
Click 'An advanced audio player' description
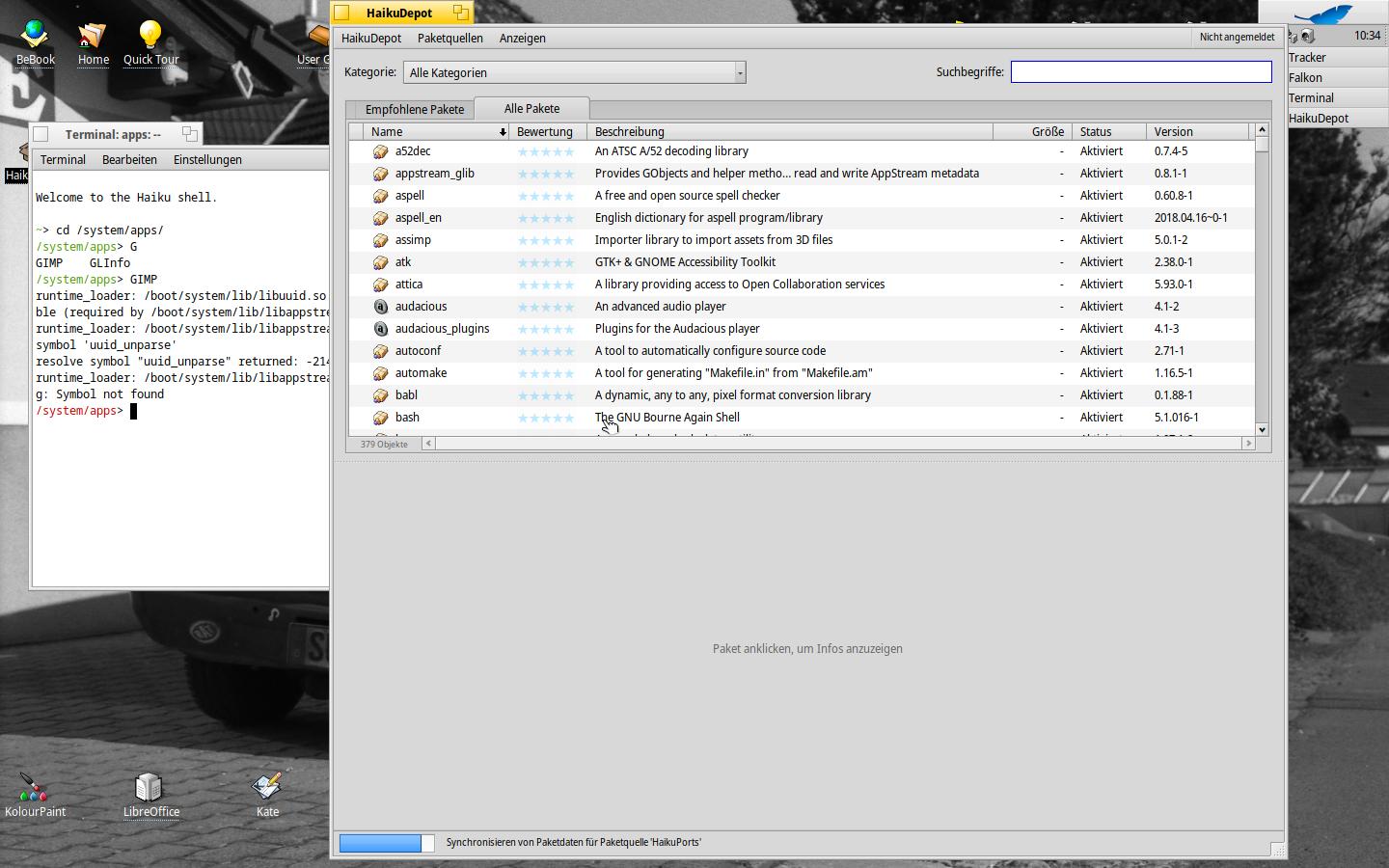coord(661,307)
